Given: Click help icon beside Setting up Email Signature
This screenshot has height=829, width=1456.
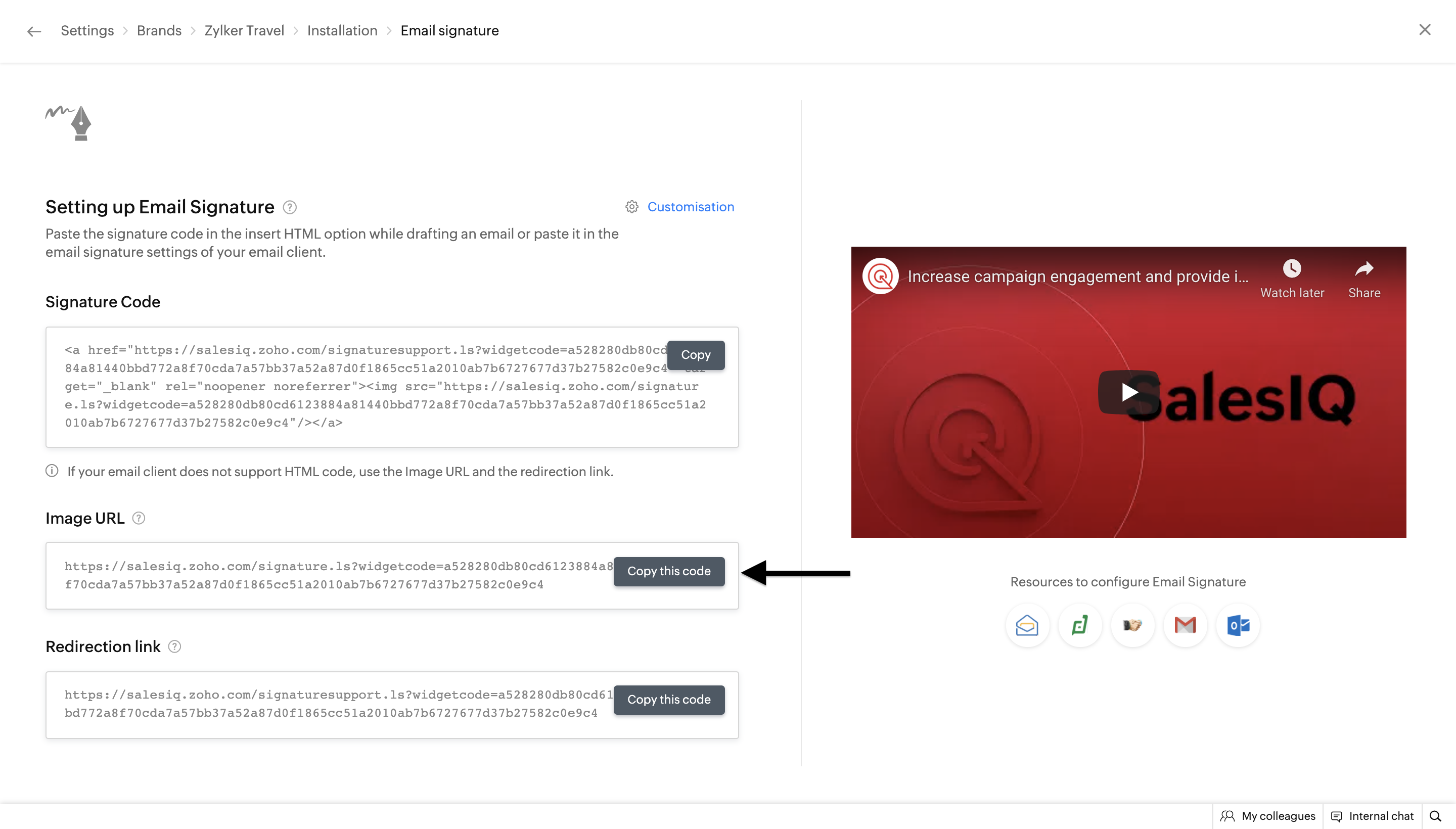Looking at the screenshot, I should 290,207.
